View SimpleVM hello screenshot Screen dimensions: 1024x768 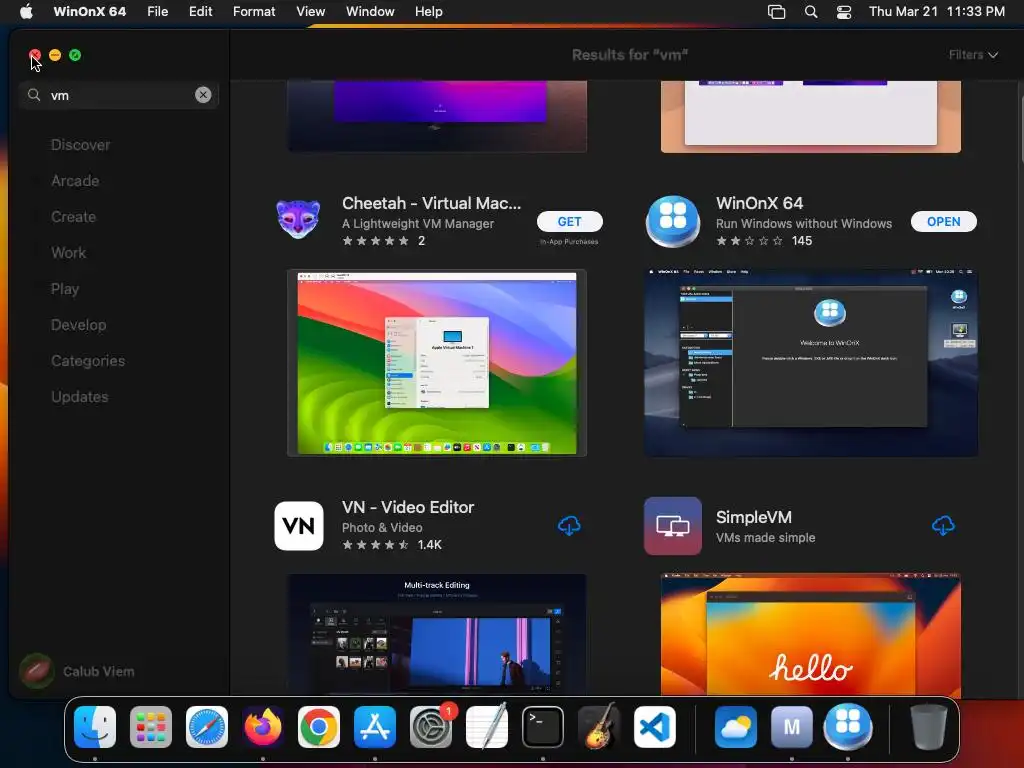810,633
